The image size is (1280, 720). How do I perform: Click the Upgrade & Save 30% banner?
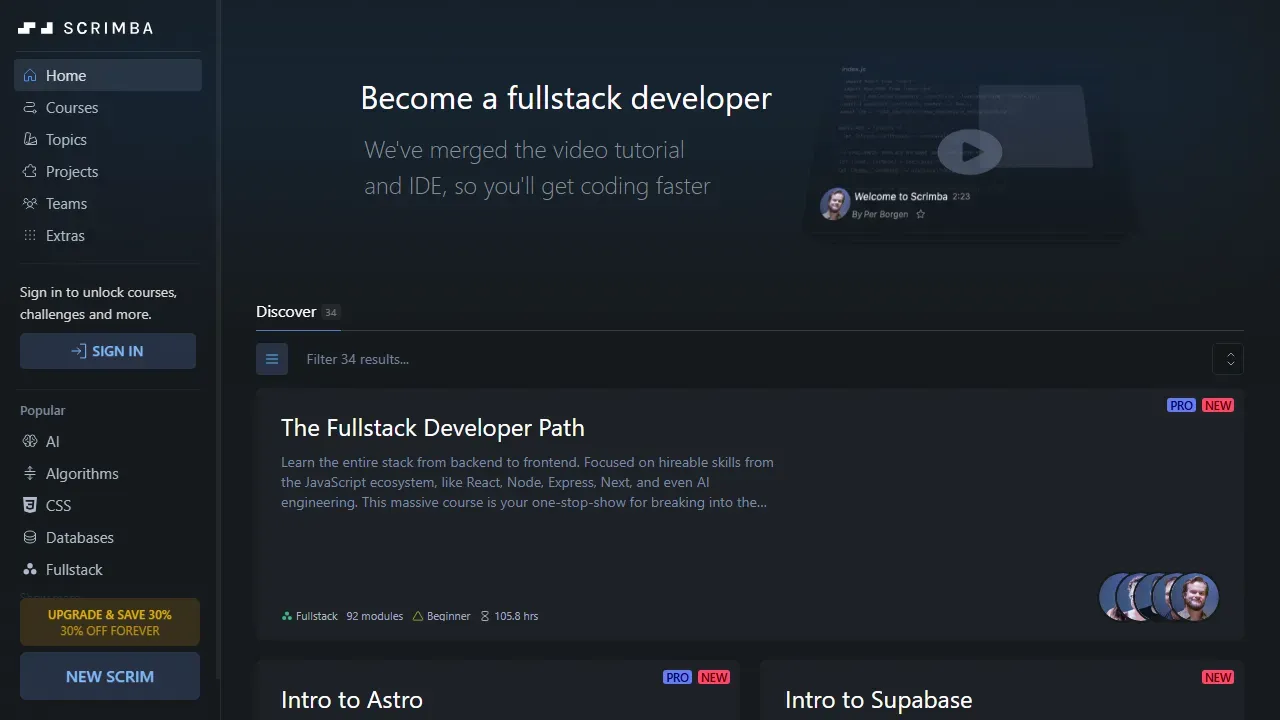(x=110, y=622)
